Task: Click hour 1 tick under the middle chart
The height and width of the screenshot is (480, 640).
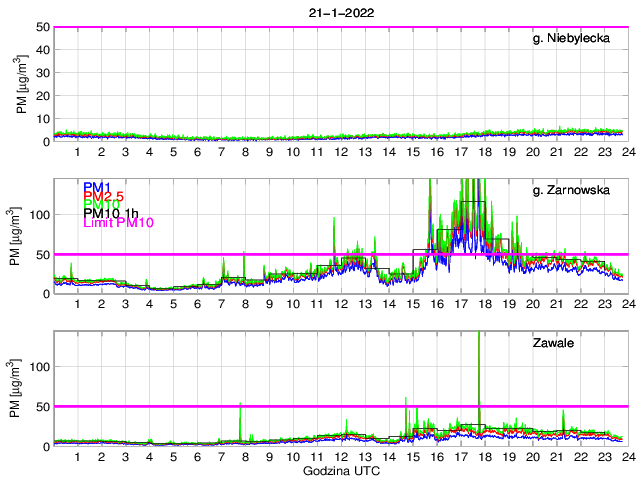Action: (77, 304)
